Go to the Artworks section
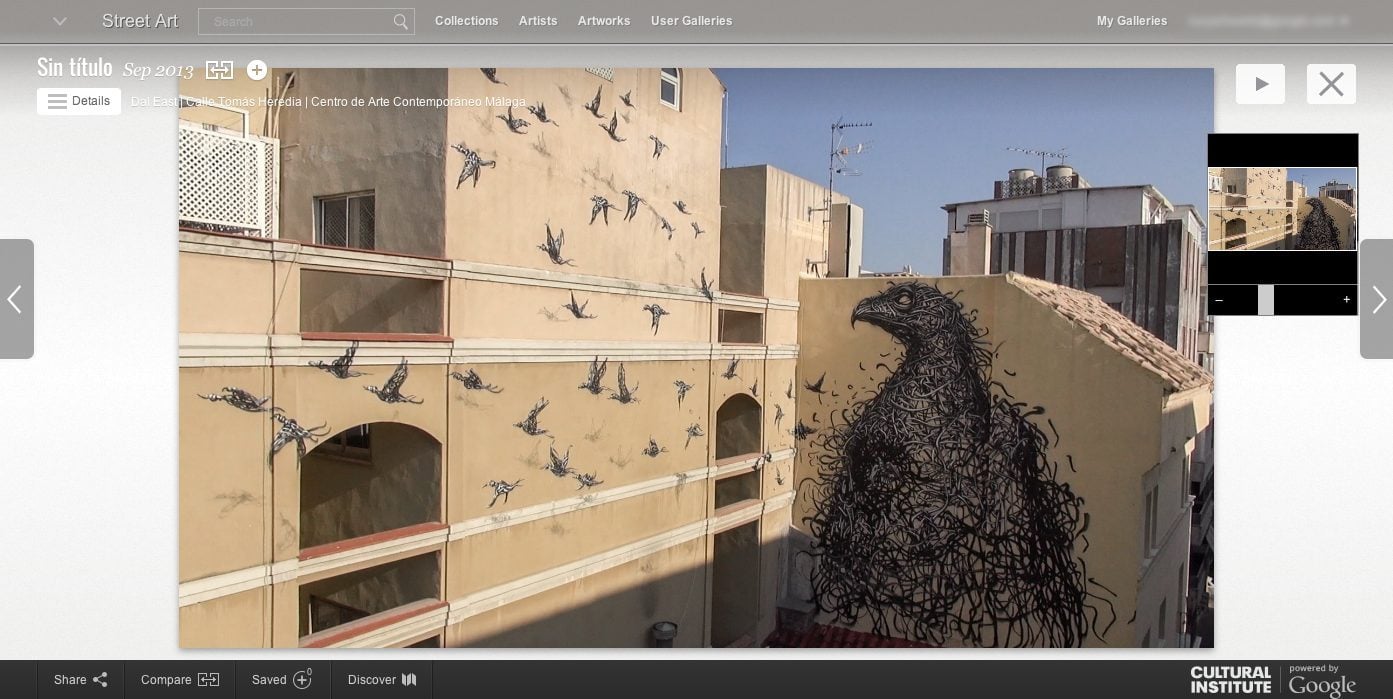The image size is (1393, 699). (604, 21)
